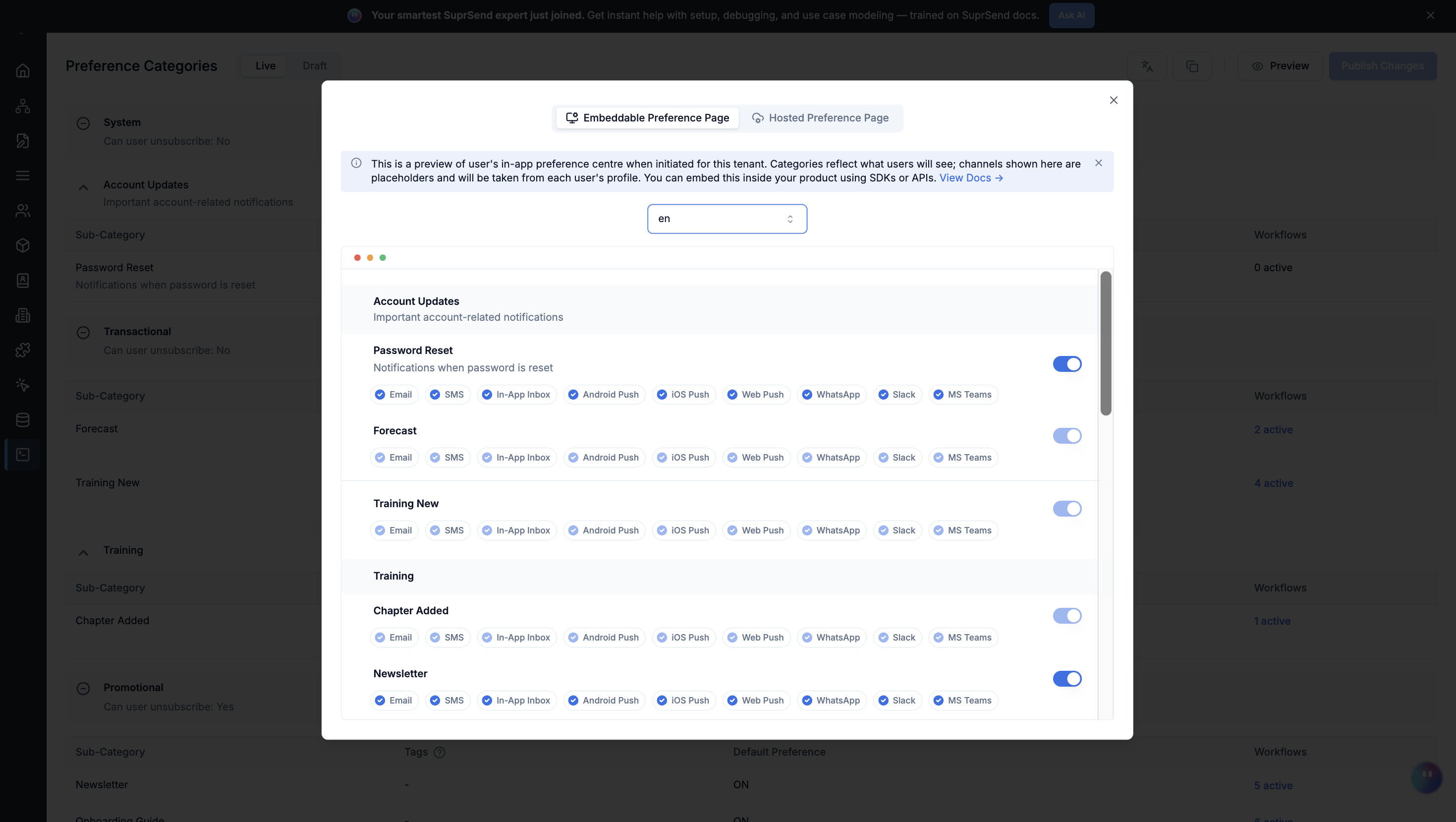Open the 'en' language dropdown
Image resolution: width=1456 pixels, height=822 pixels.
pos(727,219)
